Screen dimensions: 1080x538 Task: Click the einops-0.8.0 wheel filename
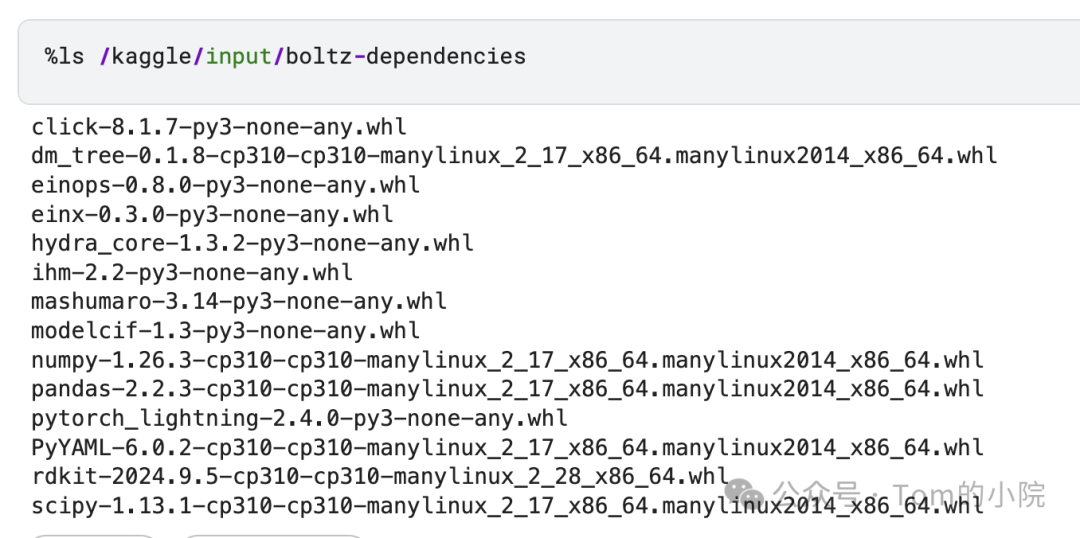click(x=225, y=185)
